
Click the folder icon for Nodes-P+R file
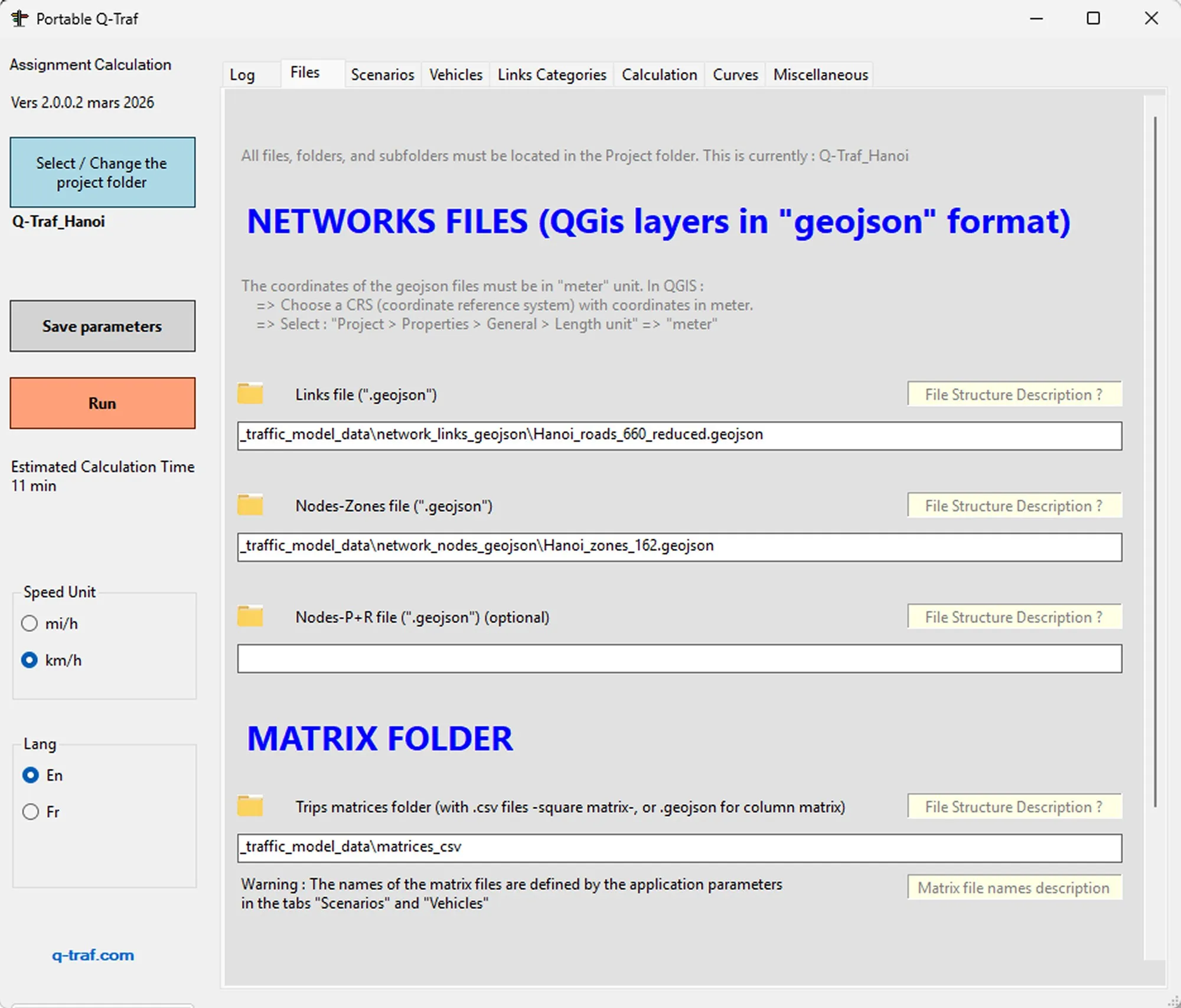tap(250, 616)
